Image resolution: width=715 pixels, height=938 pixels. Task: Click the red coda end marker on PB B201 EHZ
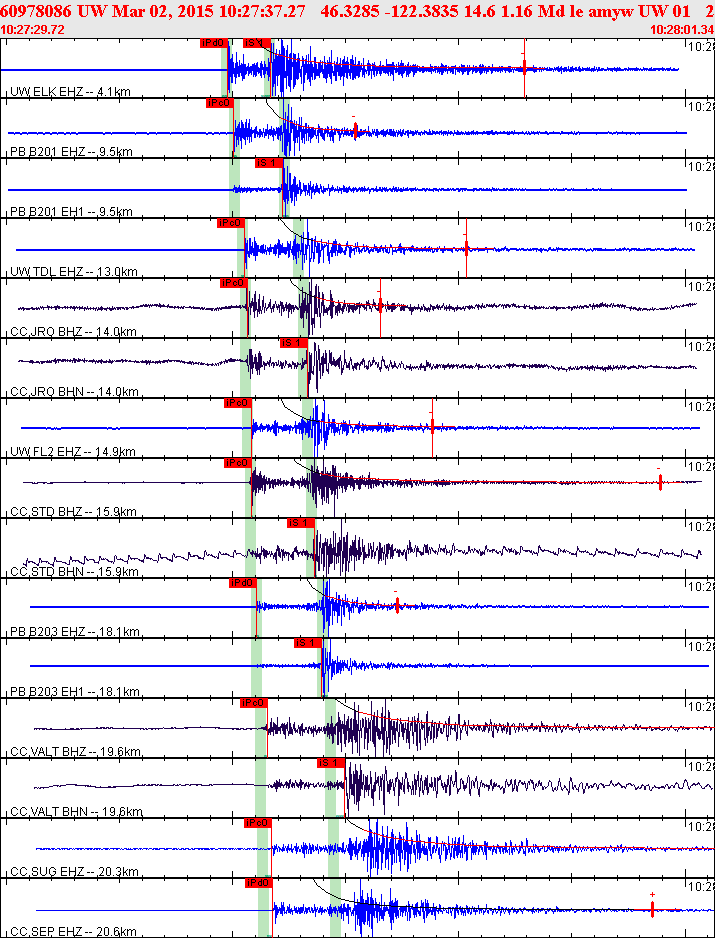click(x=355, y=130)
